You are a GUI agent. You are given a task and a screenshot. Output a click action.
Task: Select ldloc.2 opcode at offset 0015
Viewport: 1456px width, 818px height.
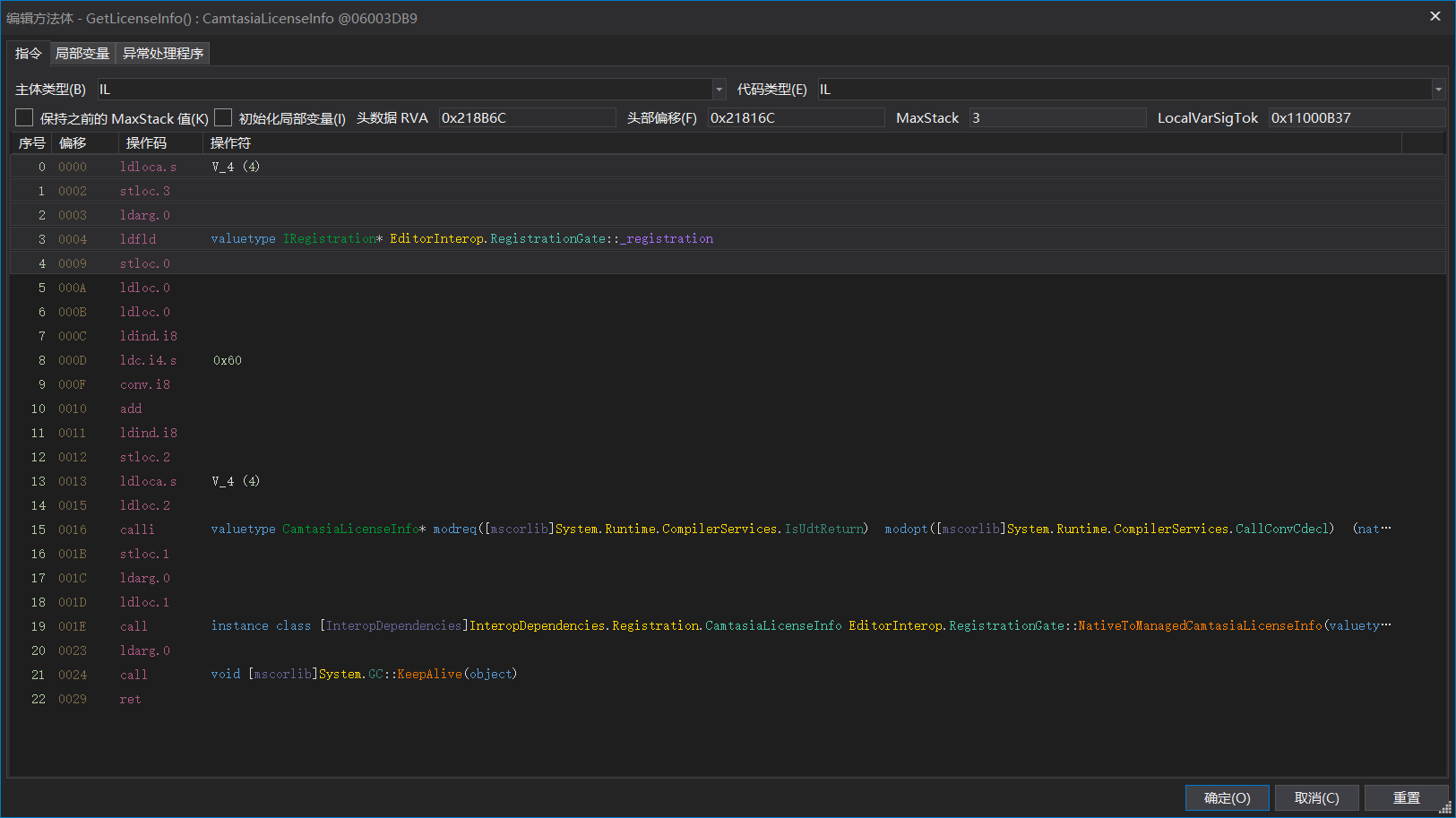(145, 505)
